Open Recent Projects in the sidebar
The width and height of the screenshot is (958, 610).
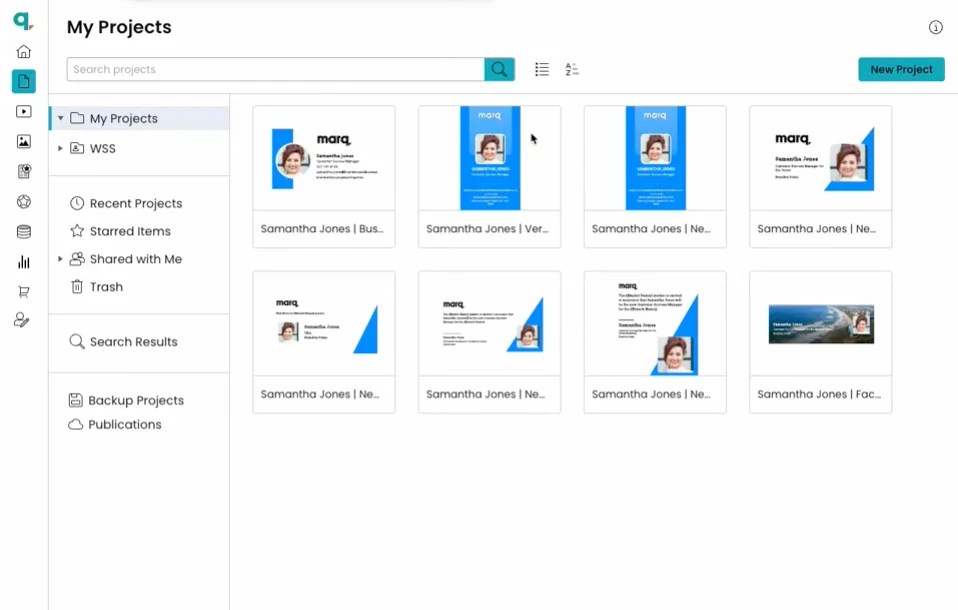pyautogui.click(x=135, y=203)
